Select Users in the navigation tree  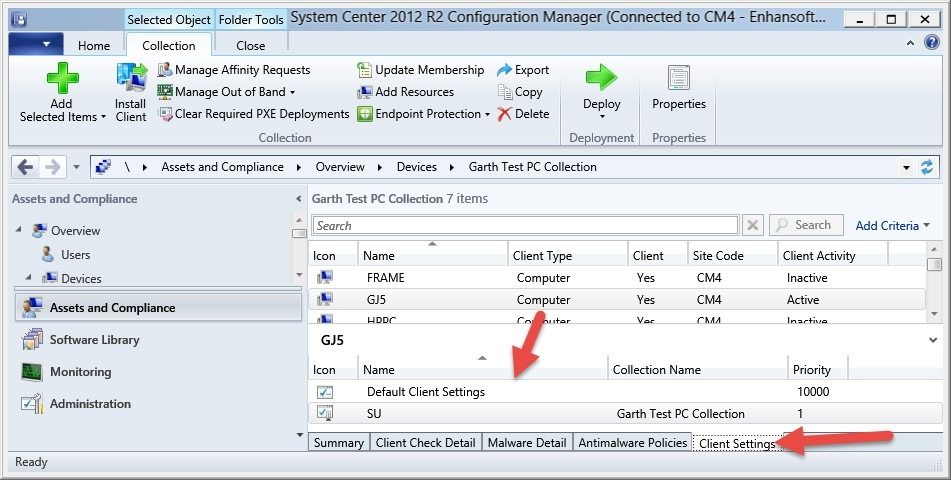point(75,255)
